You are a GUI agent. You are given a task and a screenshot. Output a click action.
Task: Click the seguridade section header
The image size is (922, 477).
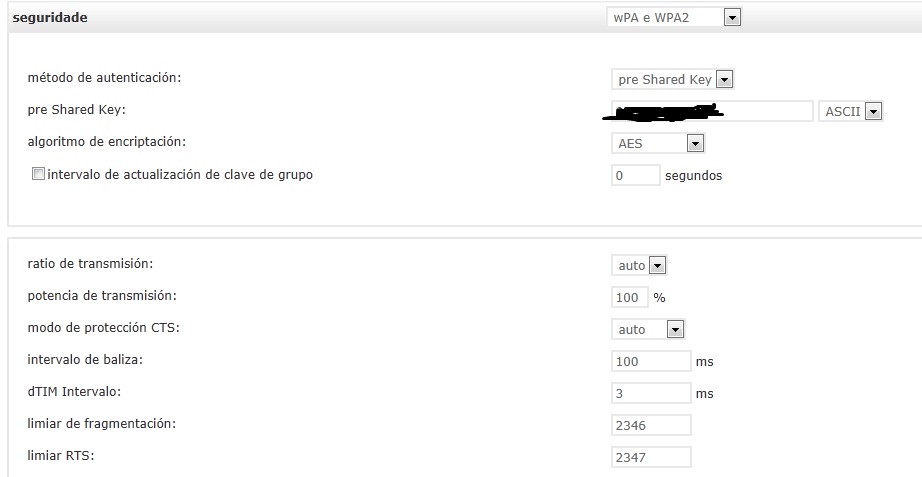click(50, 18)
